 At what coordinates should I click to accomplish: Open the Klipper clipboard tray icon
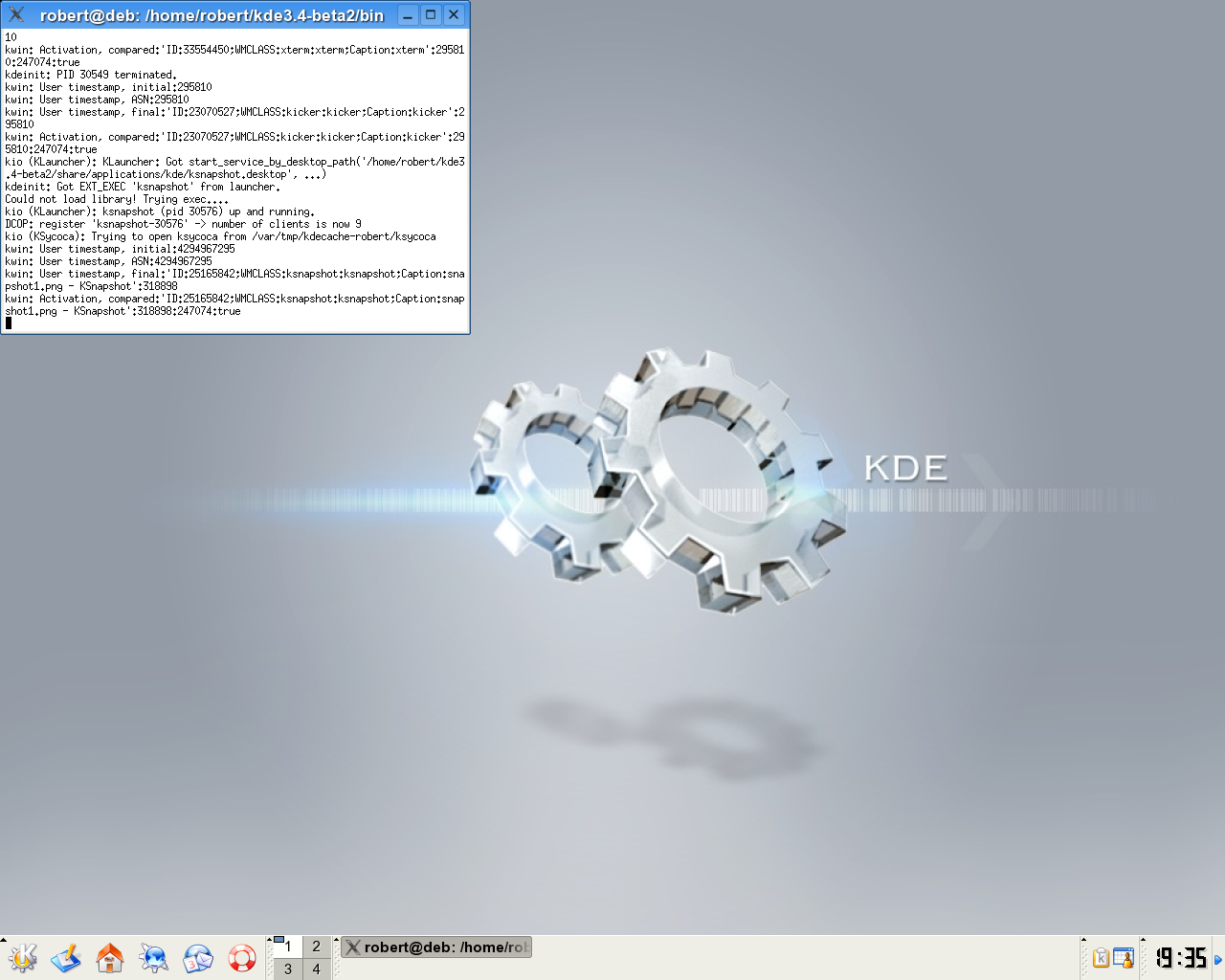1101,958
